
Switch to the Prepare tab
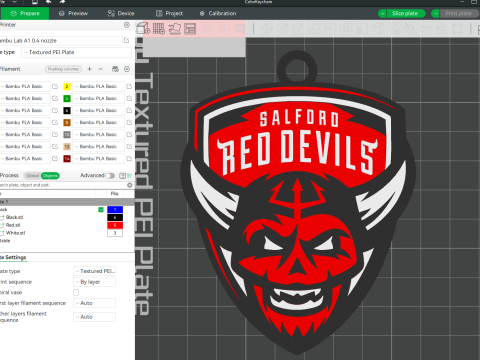25,13
